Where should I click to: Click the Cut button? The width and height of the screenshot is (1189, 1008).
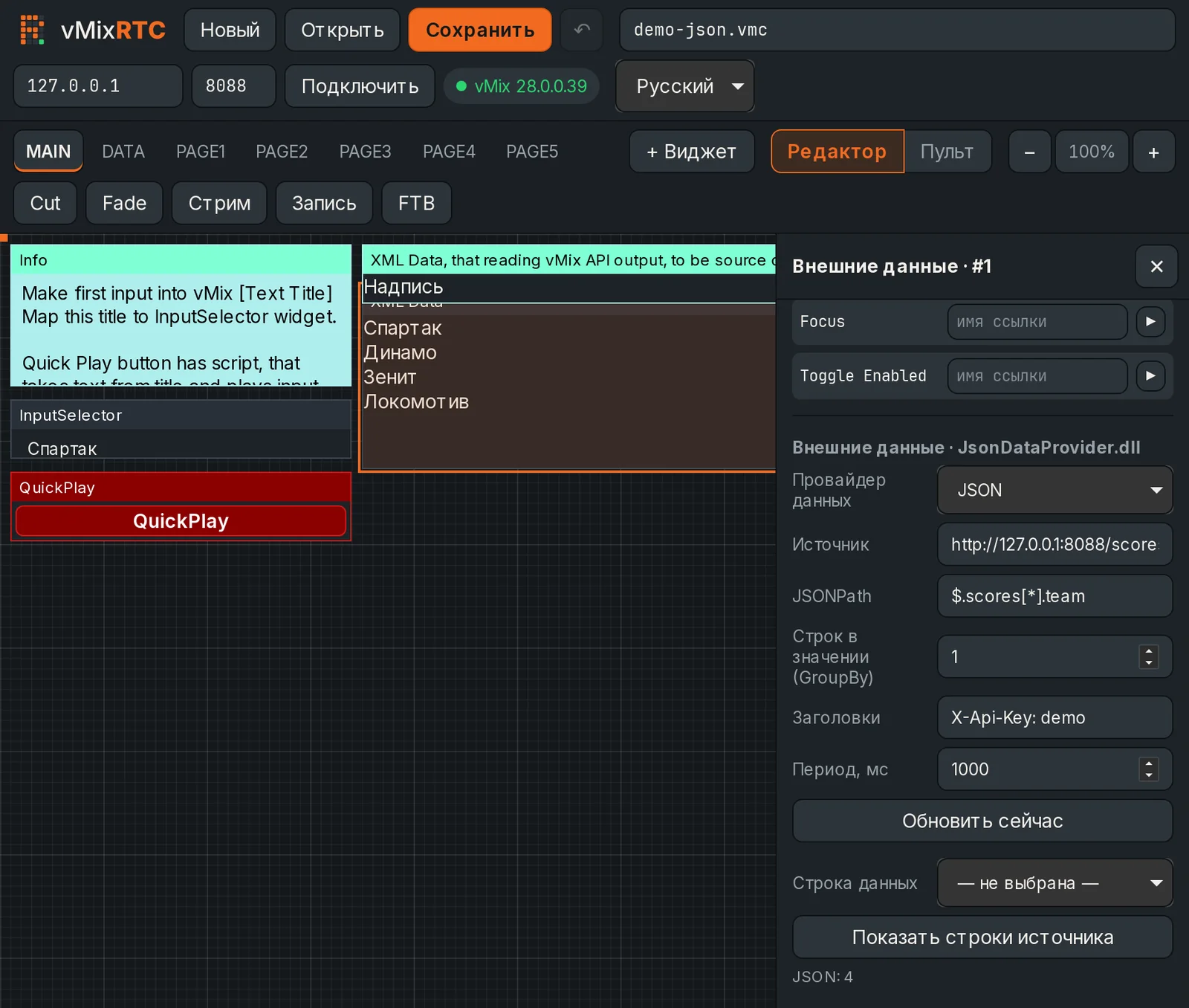[x=45, y=203]
